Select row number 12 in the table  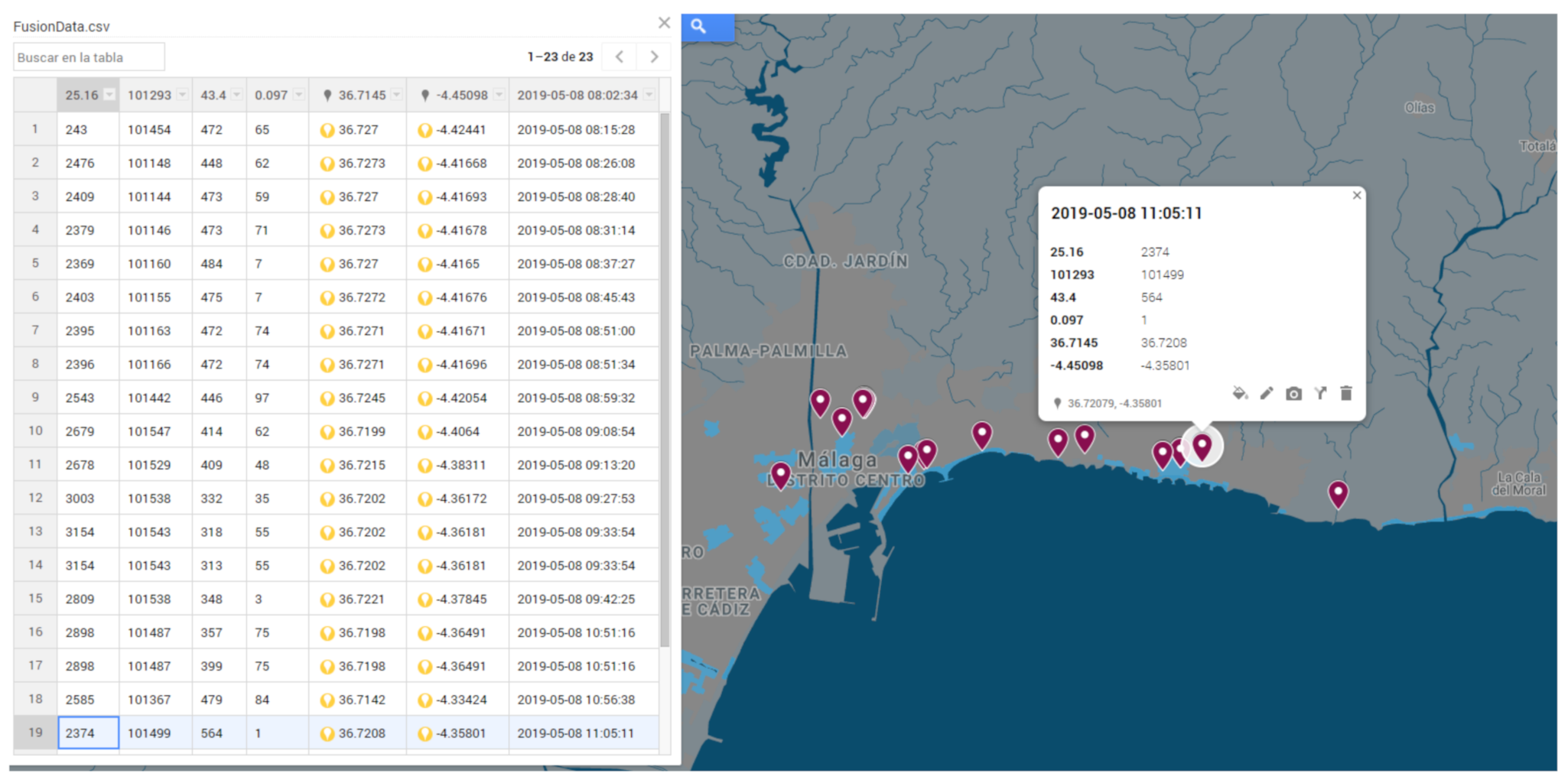tap(35, 498)
